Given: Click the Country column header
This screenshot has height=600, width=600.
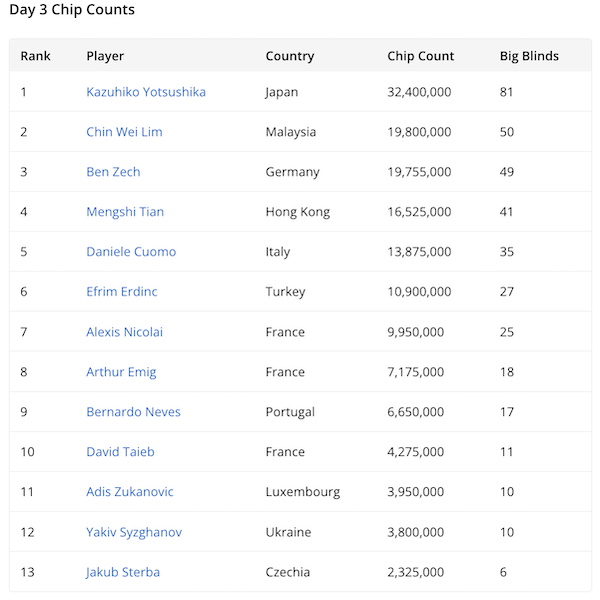Looking at the screenshot, I should 290,56.
